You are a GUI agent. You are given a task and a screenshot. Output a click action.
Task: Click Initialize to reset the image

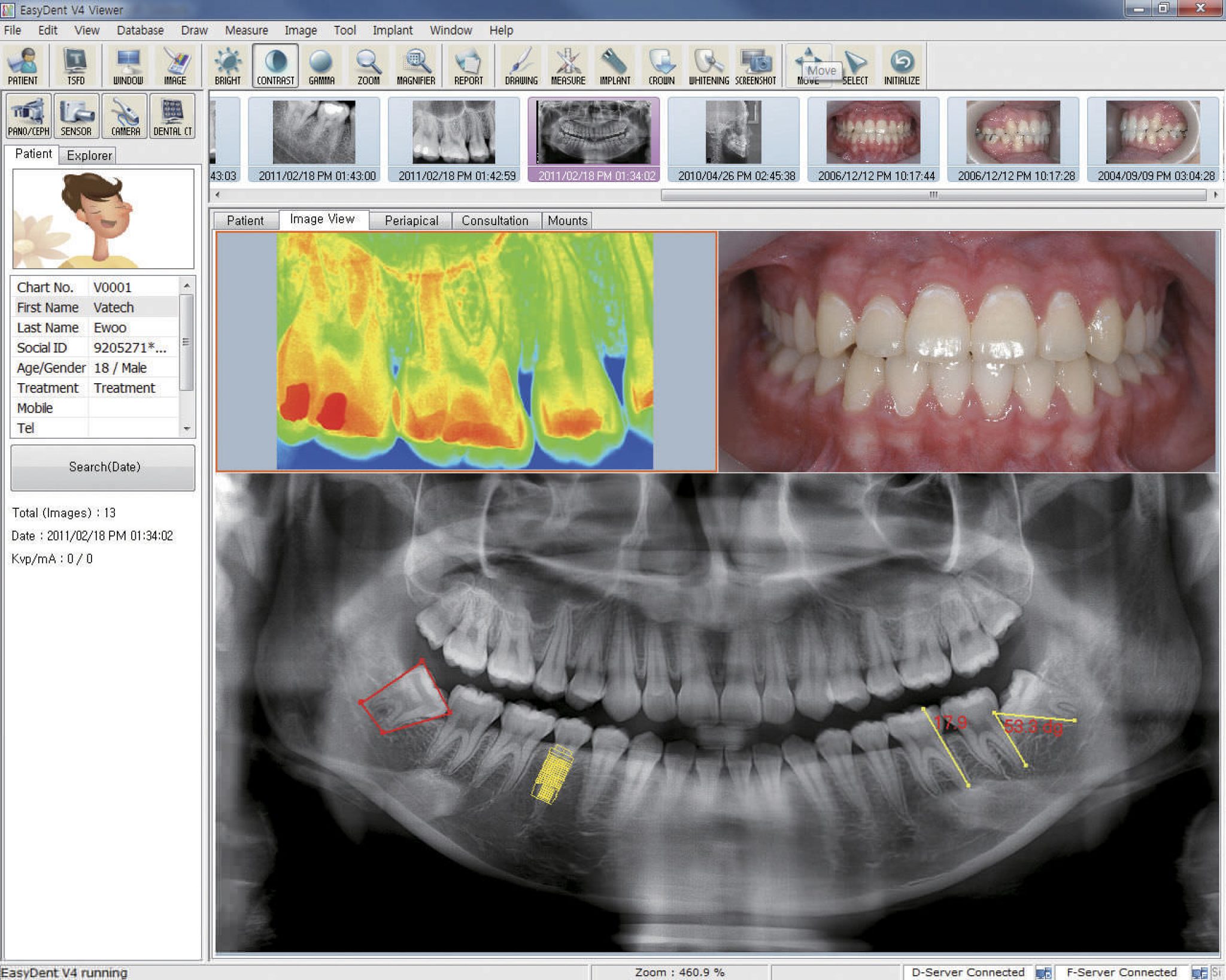pos(903,65)
